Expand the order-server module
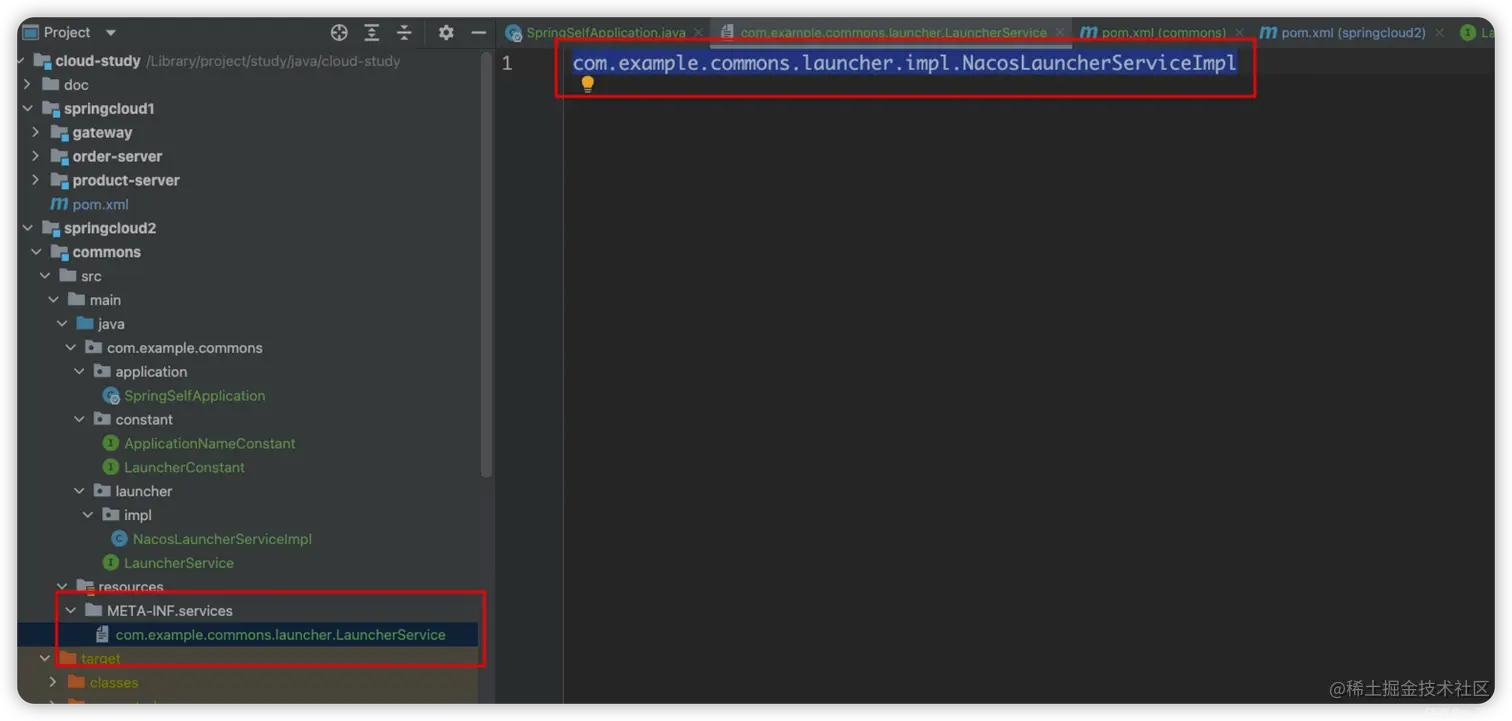Viewport: 1512px width, 721px height. [36, 157]
